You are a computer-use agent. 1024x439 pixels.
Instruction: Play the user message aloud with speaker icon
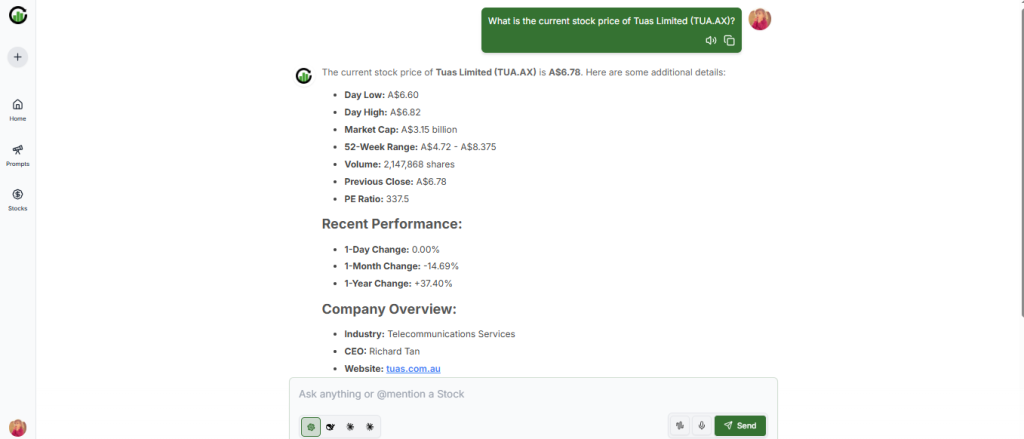click(x=710, y=40)
